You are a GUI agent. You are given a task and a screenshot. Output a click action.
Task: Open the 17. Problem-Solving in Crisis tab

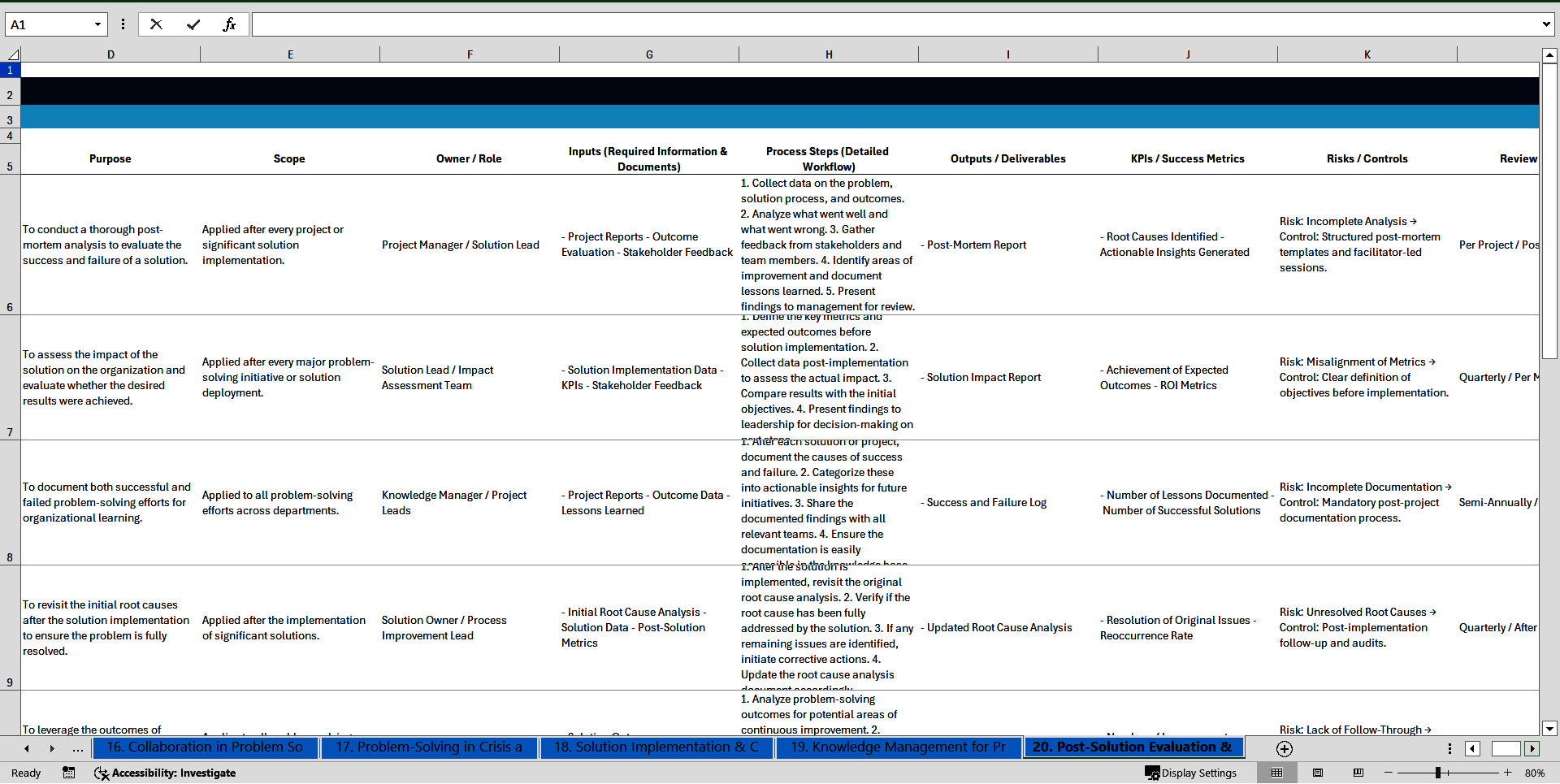point(429,747)
